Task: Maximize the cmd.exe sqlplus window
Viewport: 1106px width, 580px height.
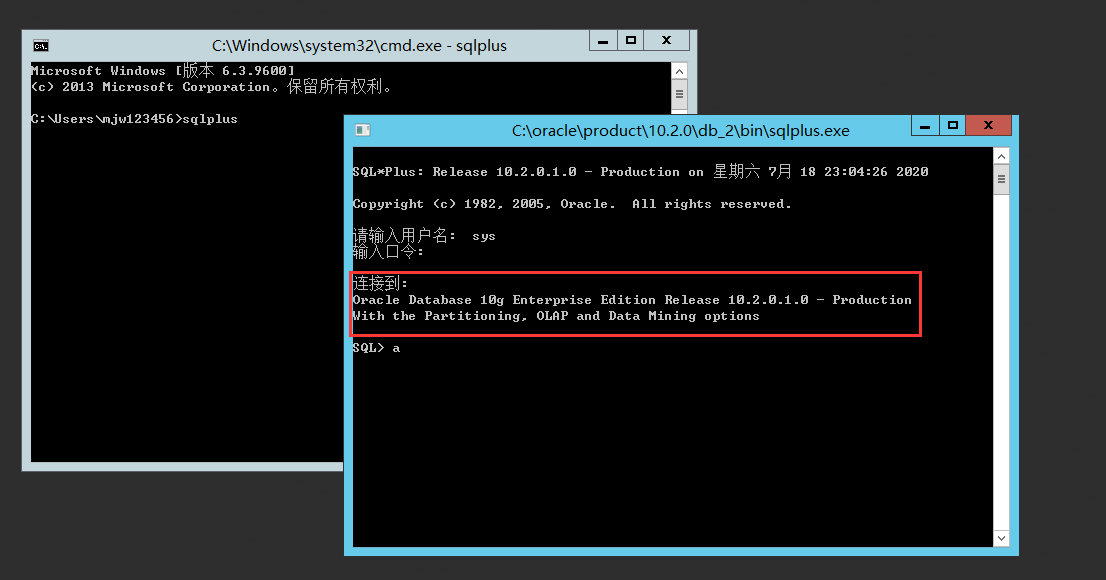Action: [631, 40]
